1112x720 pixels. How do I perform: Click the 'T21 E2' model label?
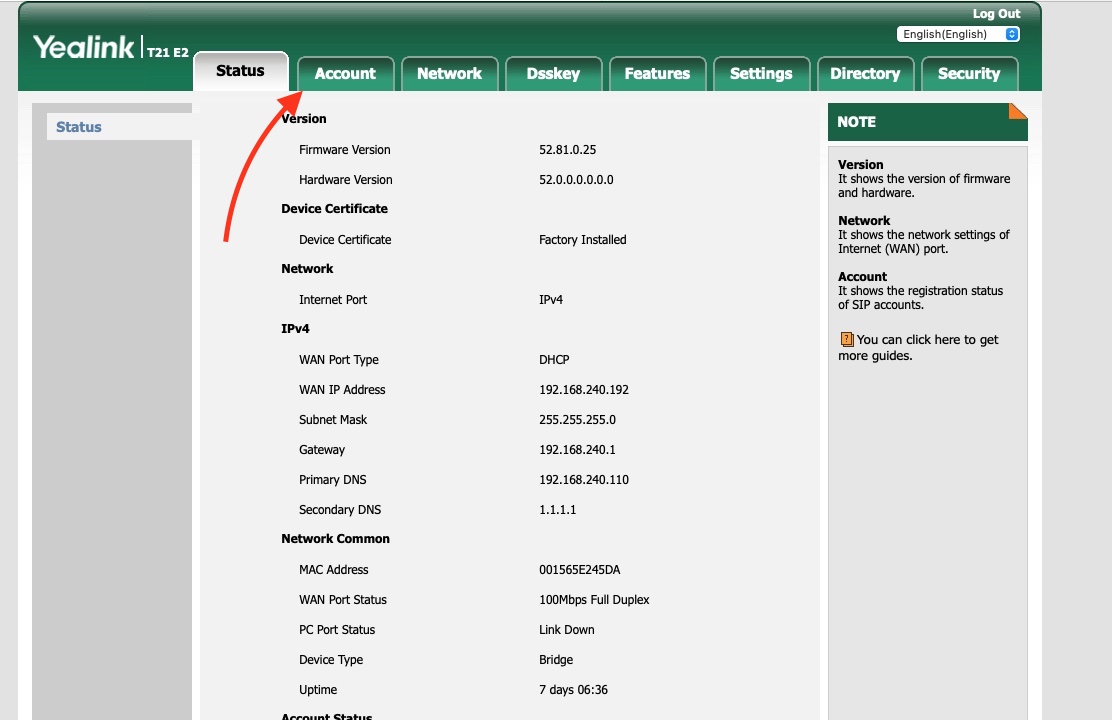tap(167, 52)
